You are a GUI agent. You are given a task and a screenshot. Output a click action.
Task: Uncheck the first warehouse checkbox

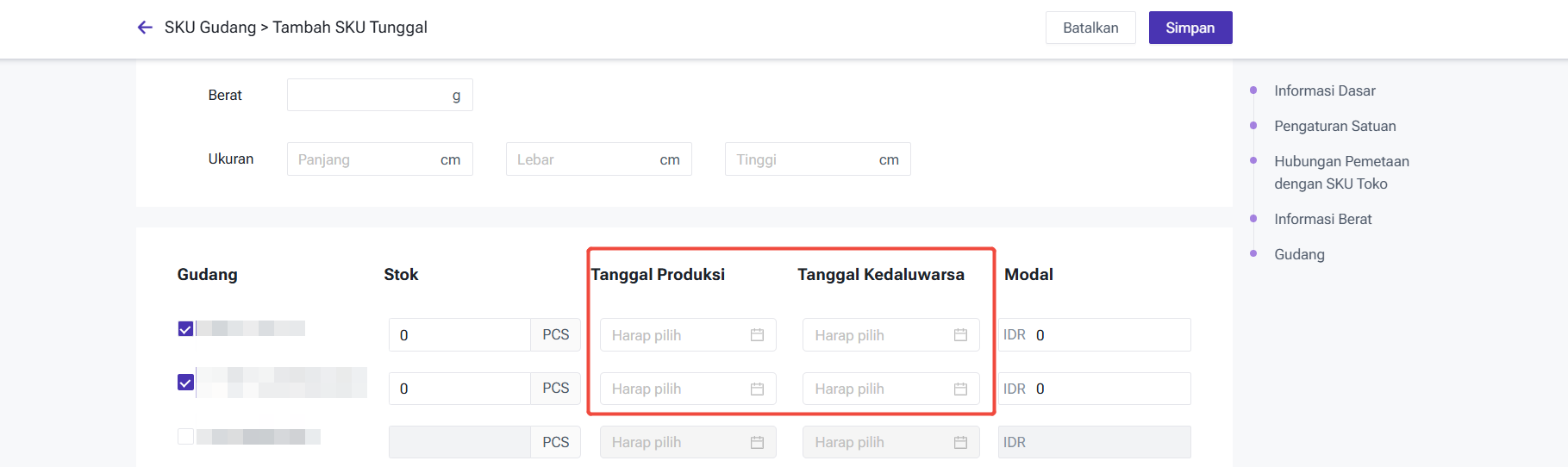(x=185, y=329)
